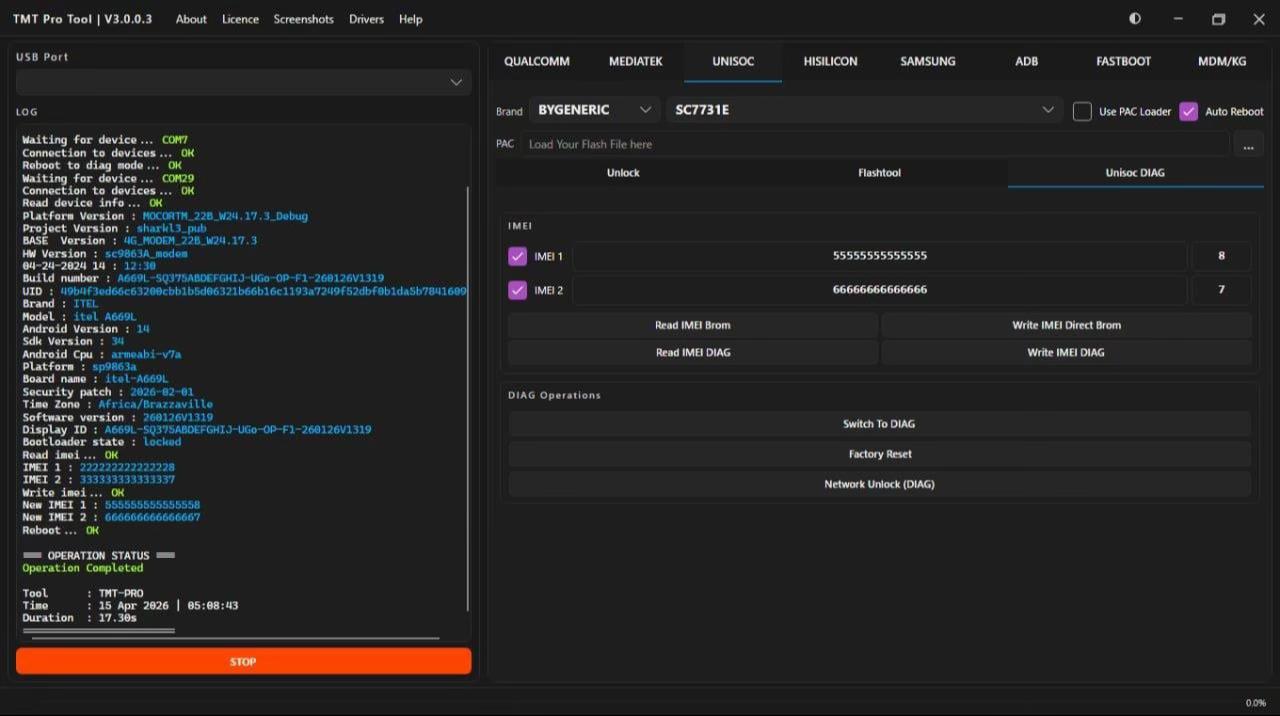Click the 'Duration : 17.30s' log line
The width and height of the screenshot is (1280, 716).
pyautogui.click(x=79, y=618)
